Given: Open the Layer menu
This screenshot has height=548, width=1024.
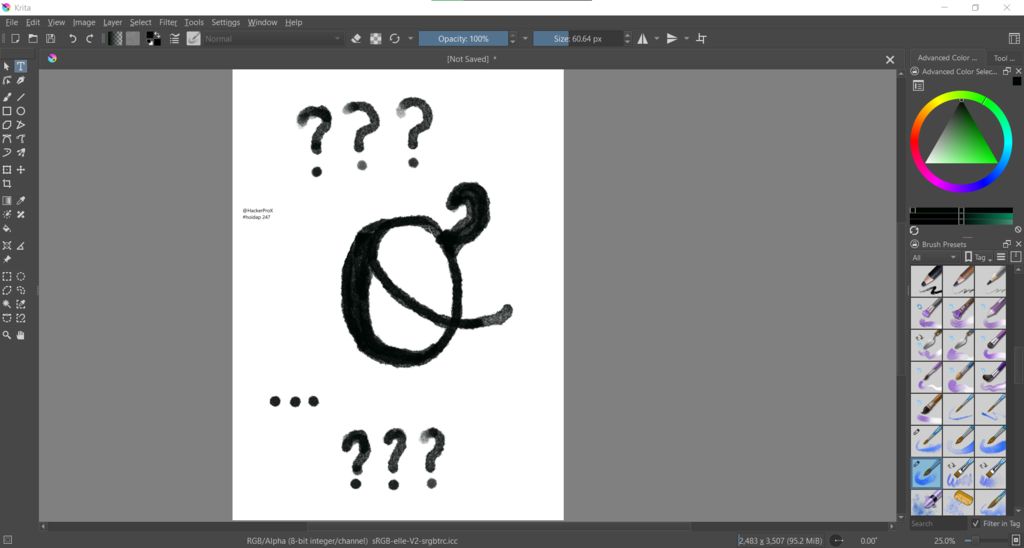Looking at the screenshot, I should 112,22.
